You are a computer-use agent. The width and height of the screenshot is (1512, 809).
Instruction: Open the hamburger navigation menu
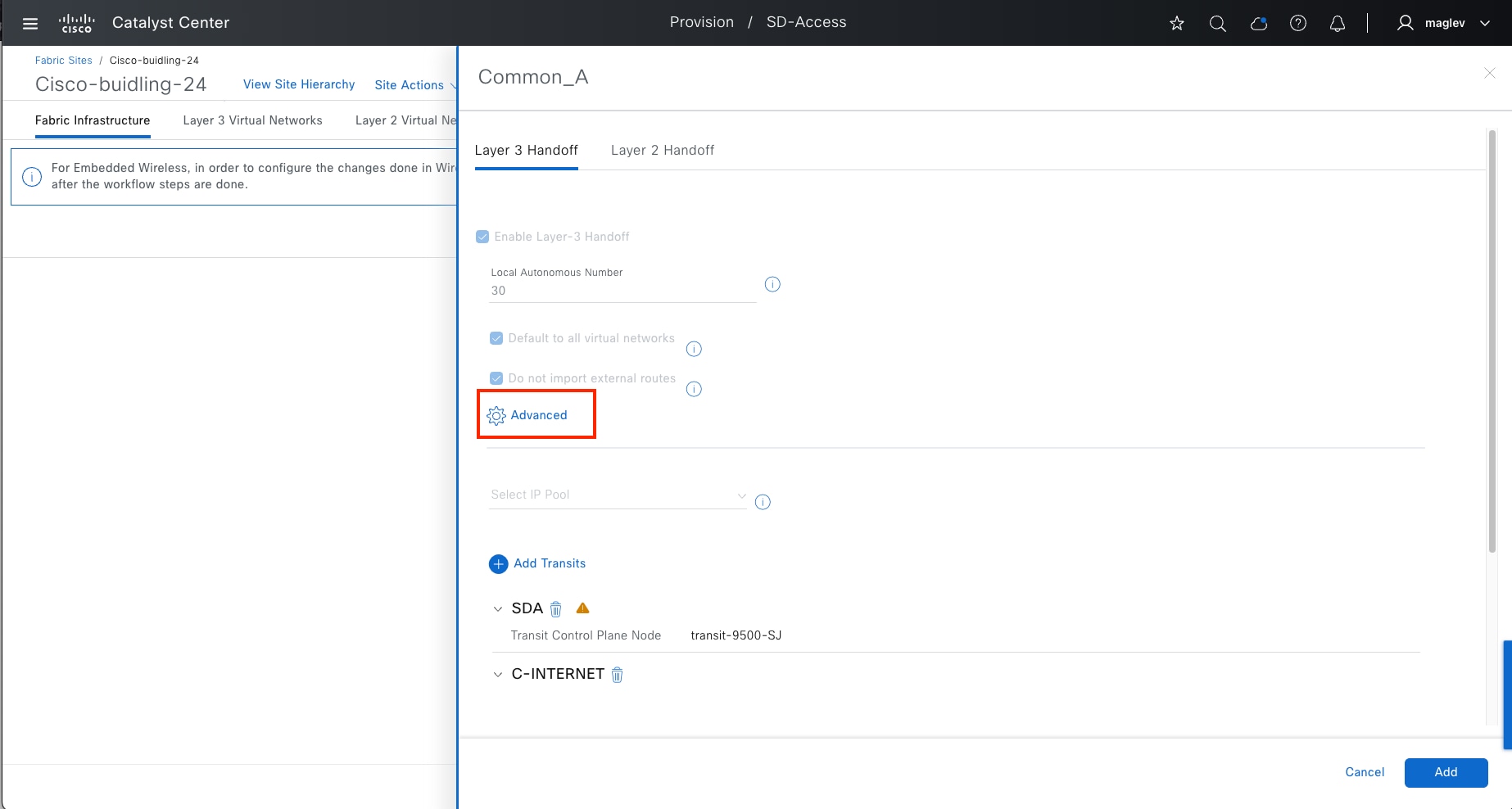click(x=30, y=23)
